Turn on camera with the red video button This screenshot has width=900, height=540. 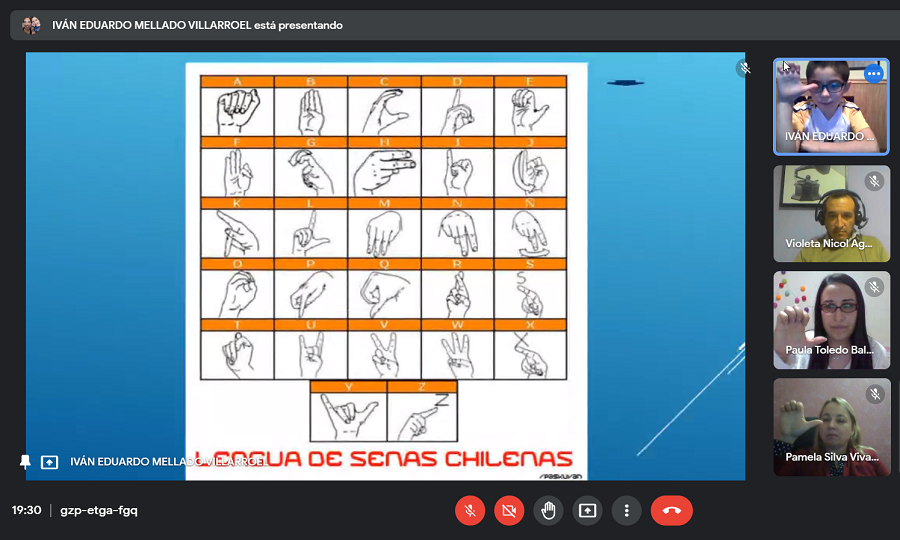tap(509, 510)
